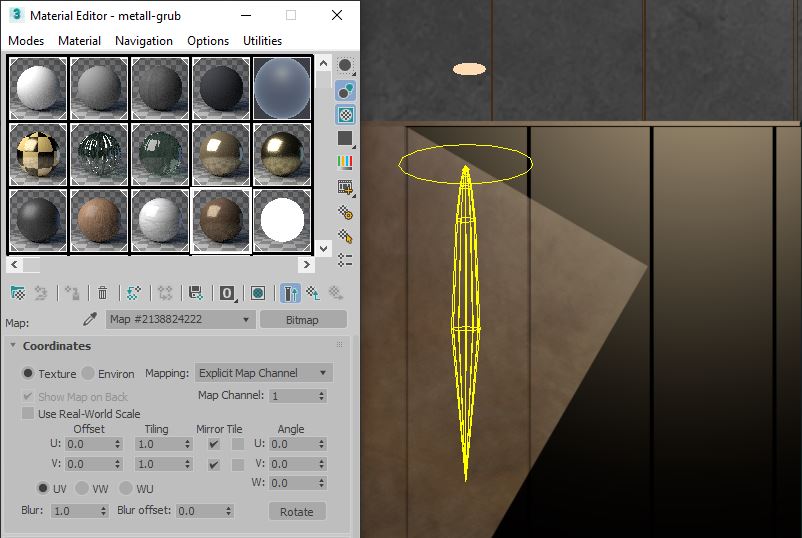
Task: Click the Sample UV Tiling icon
Action: [x=345, y=139]
